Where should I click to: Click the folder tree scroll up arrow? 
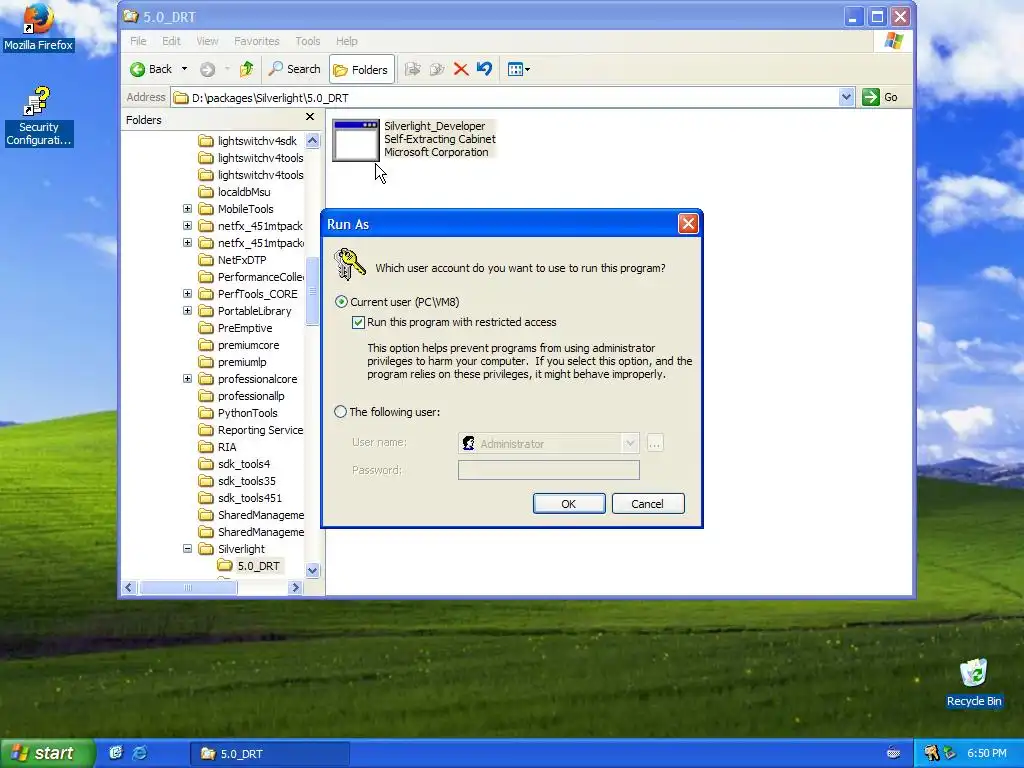[312, 140]
